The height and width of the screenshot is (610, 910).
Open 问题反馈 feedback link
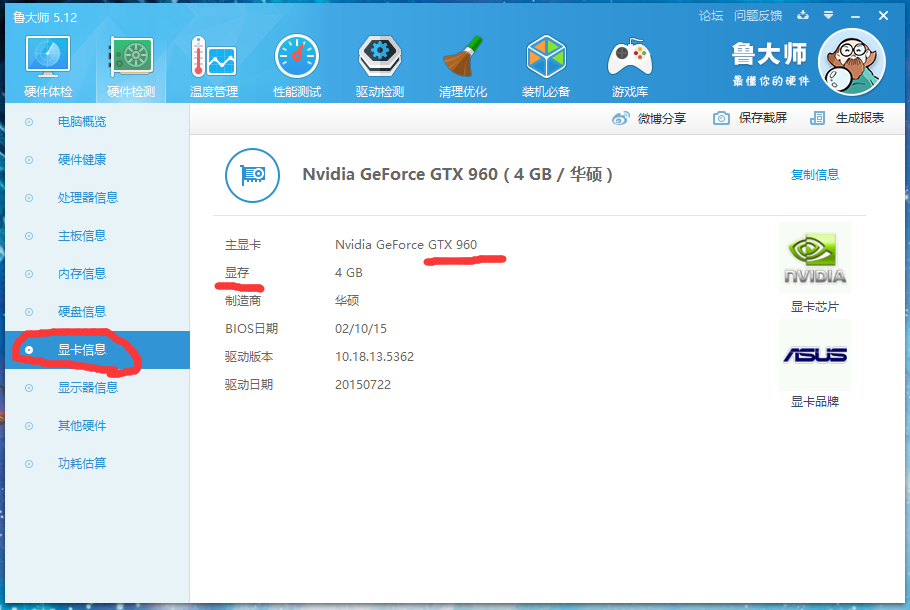(758, 16)
